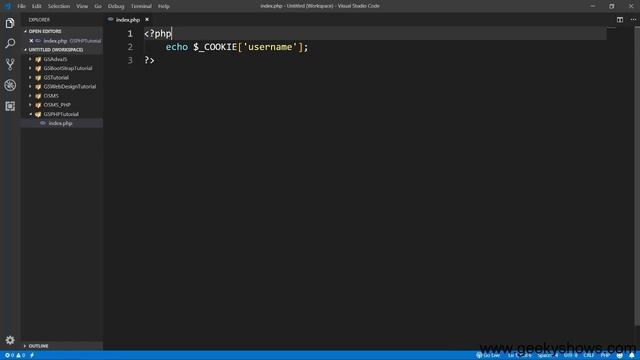640x360 pixels.
Task: Select the GSWebDesignTutorial folder name
Action: coord(70,87)
